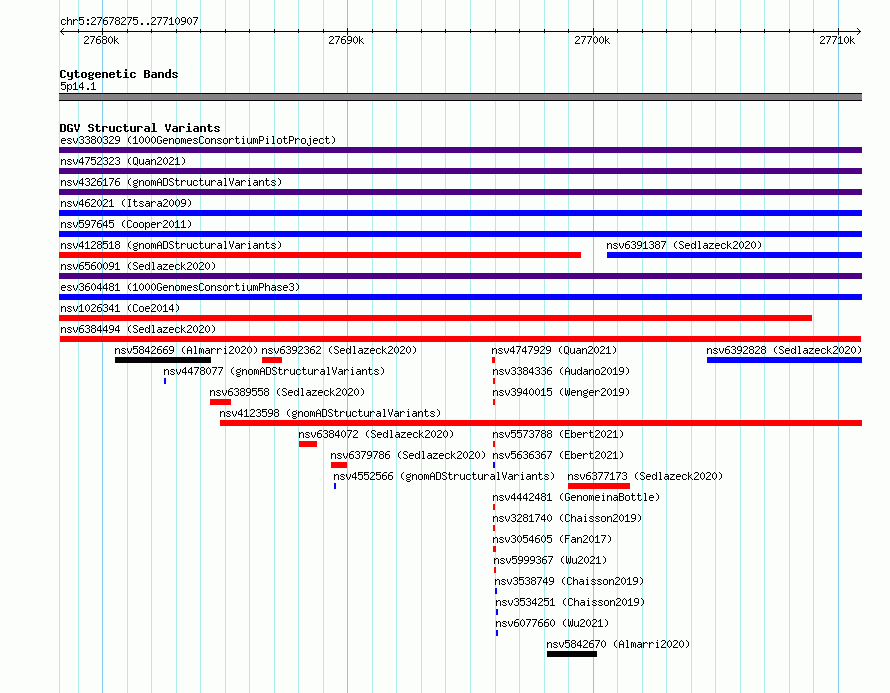Click nsv462021 (Itsara2009) label
This screenshot has height=693, width=890.
(126, 203)
